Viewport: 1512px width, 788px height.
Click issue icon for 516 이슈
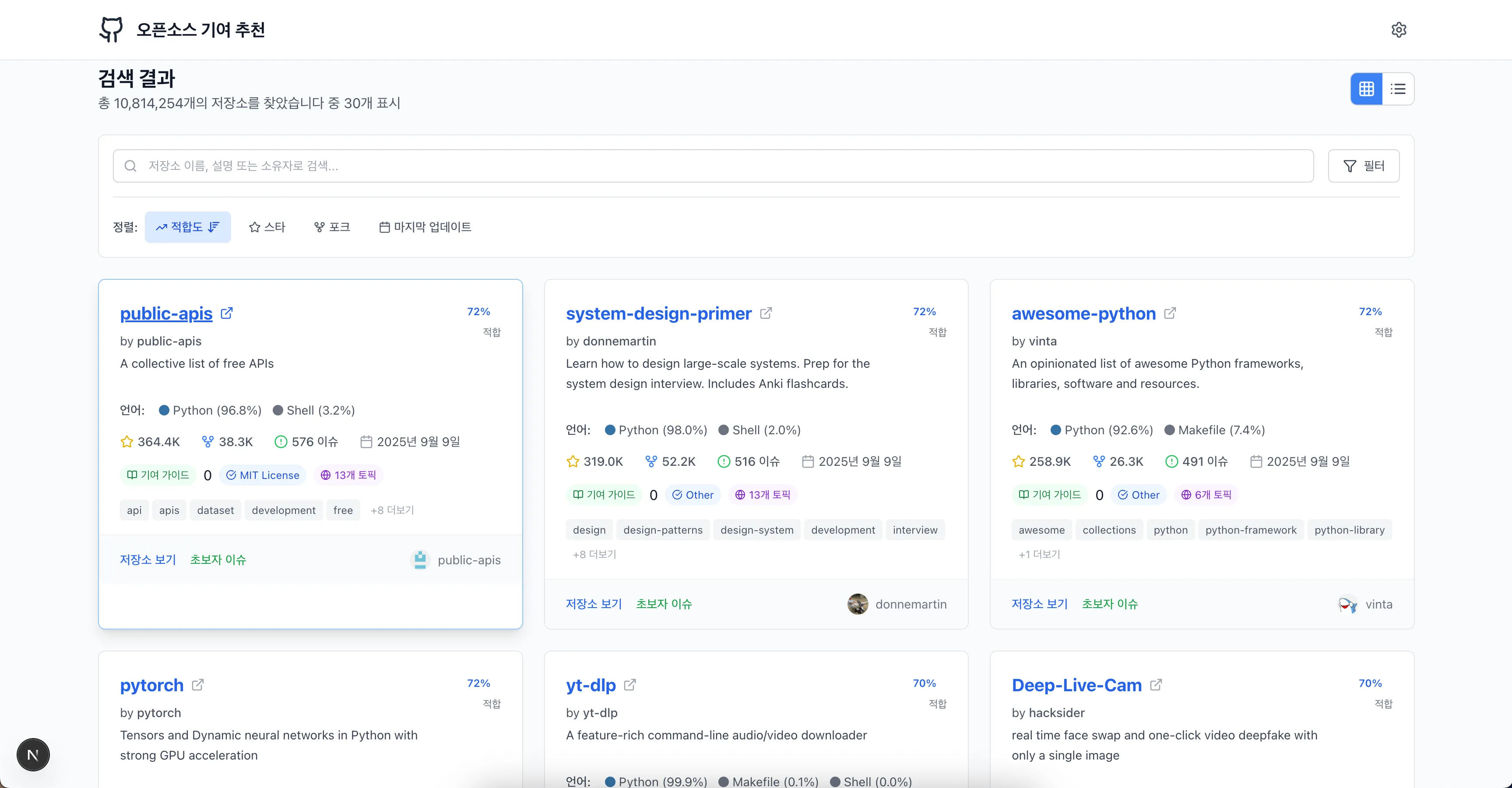(724, 461)
